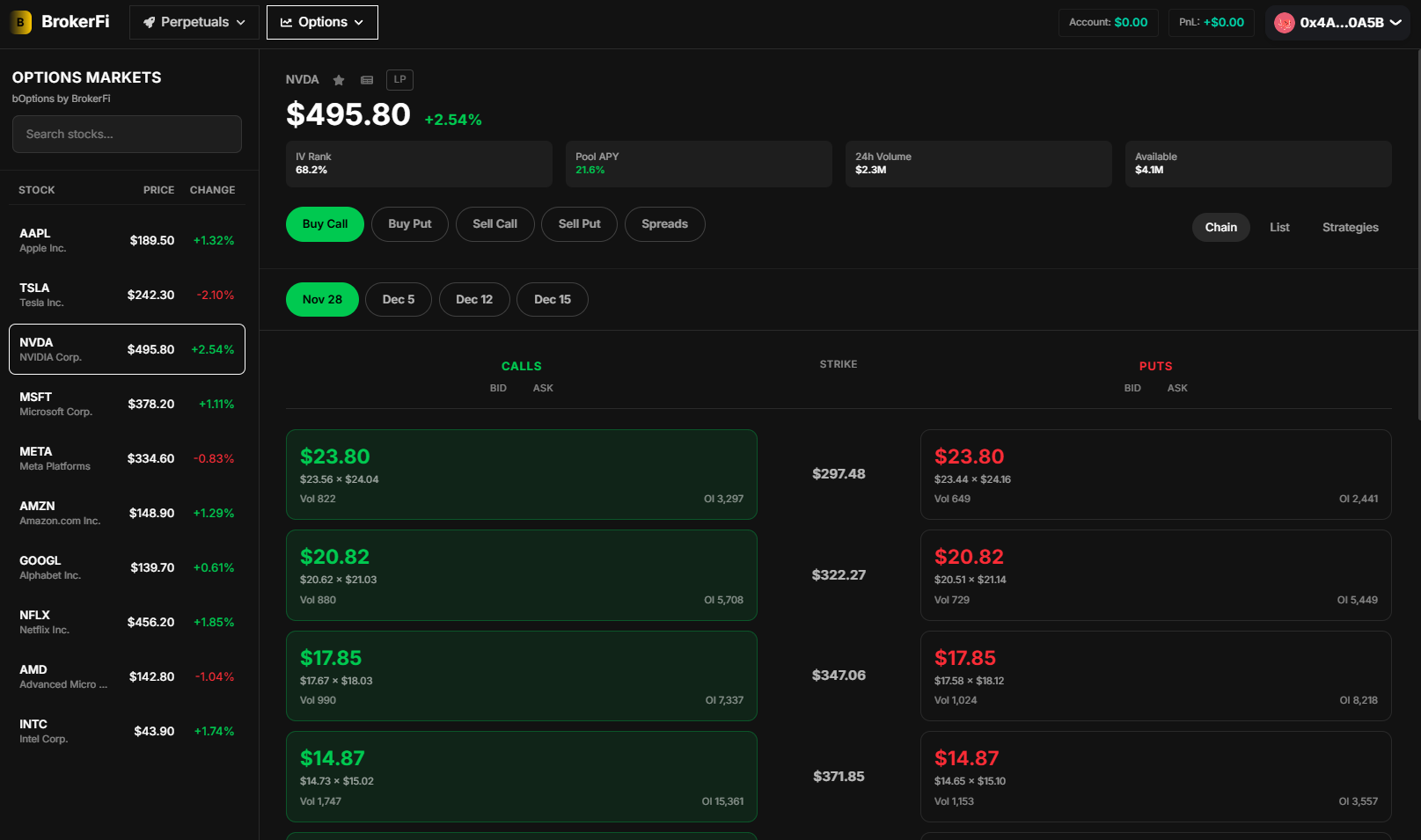Viewport: 1421px width, 840px height.
Task: Open the Perpetuals dropdown
Action: point(194,22)
